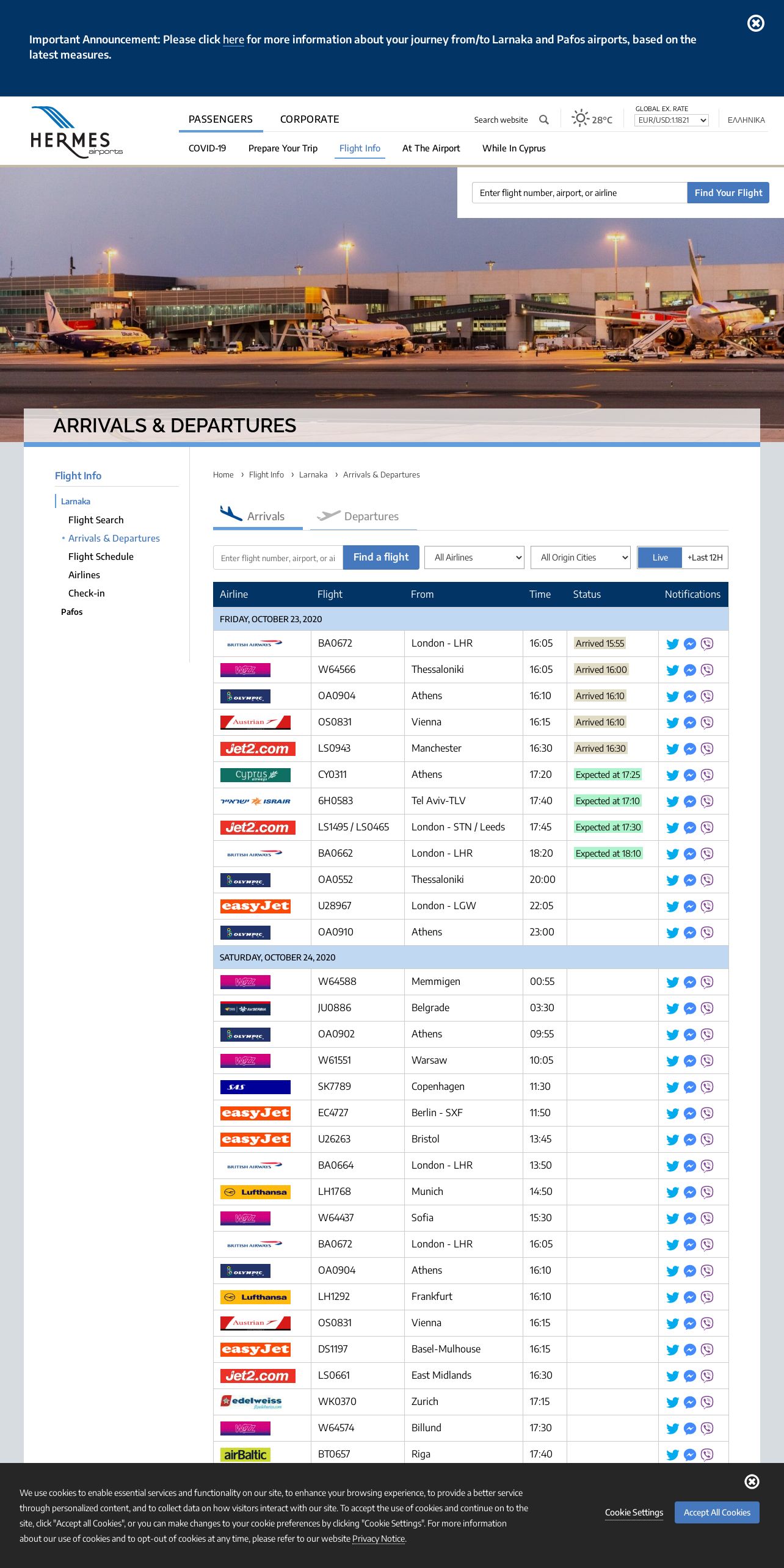Screen dimensions: 784x1568
Task: Click the weather 28°C sun icon
Action: pos(580,118)
